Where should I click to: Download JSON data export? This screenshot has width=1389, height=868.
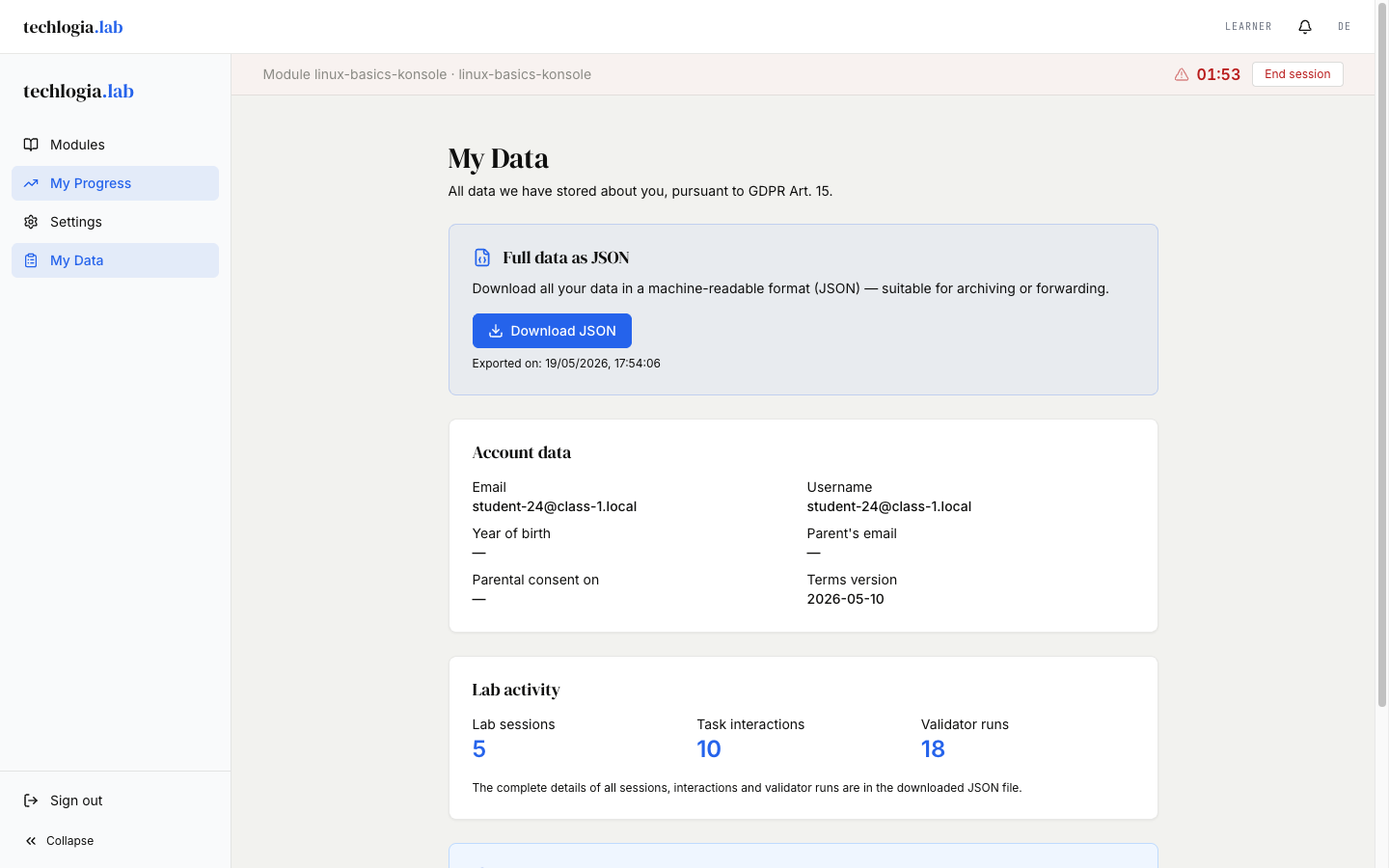point(552,331)
